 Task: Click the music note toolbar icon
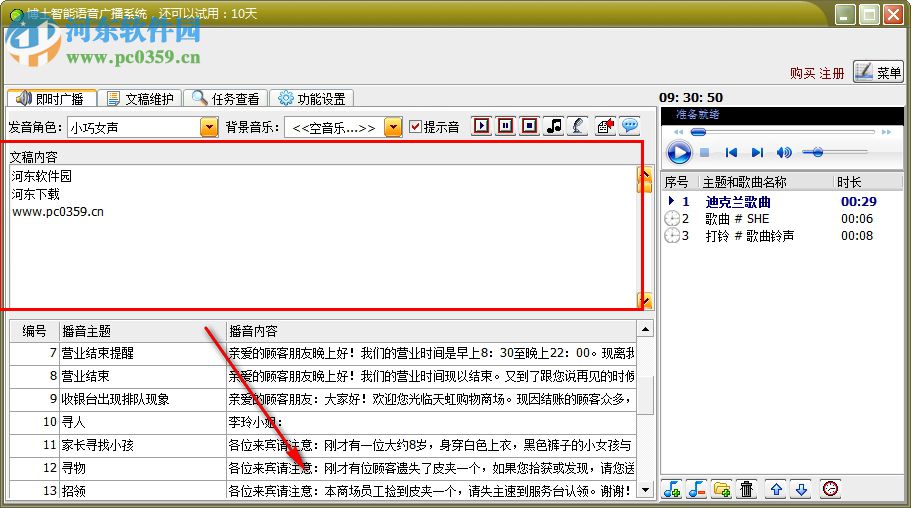click(x=554, y=126)
